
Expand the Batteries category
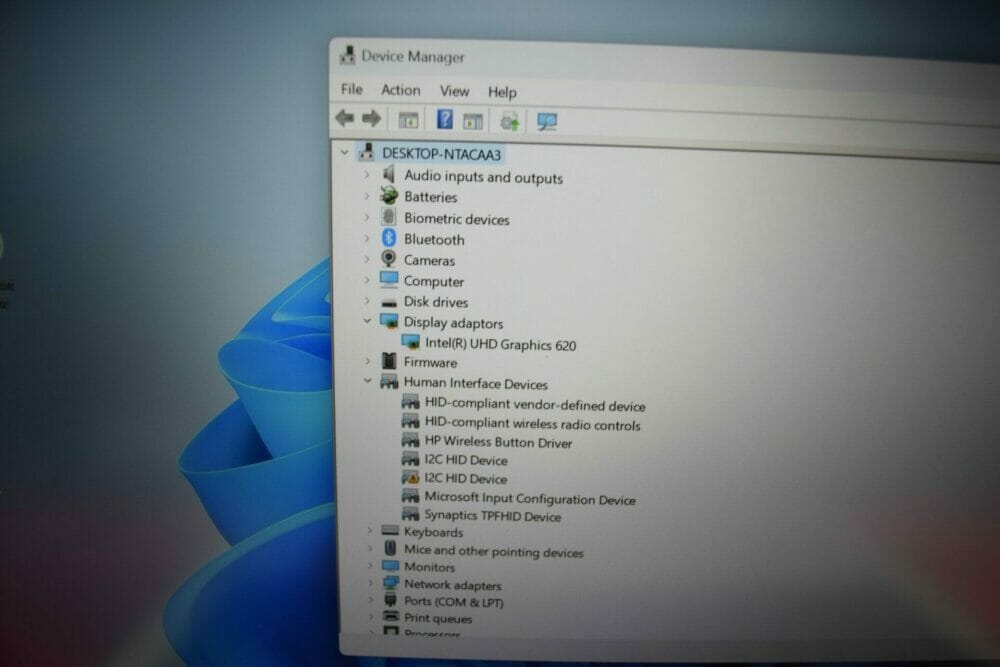pyautogui.click(x=367, y=196)
